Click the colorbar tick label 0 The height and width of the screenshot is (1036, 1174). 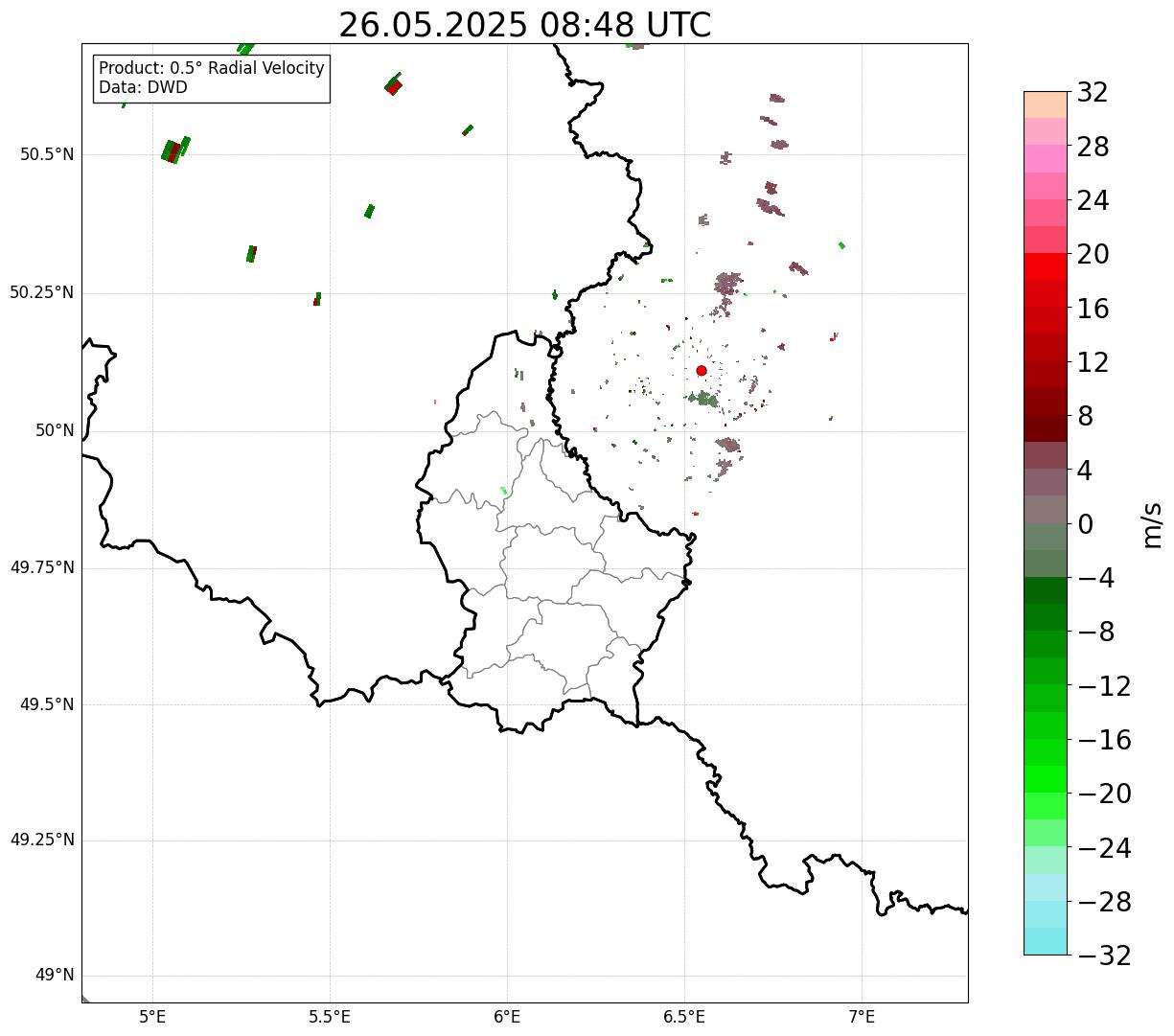click(1085, 524)
